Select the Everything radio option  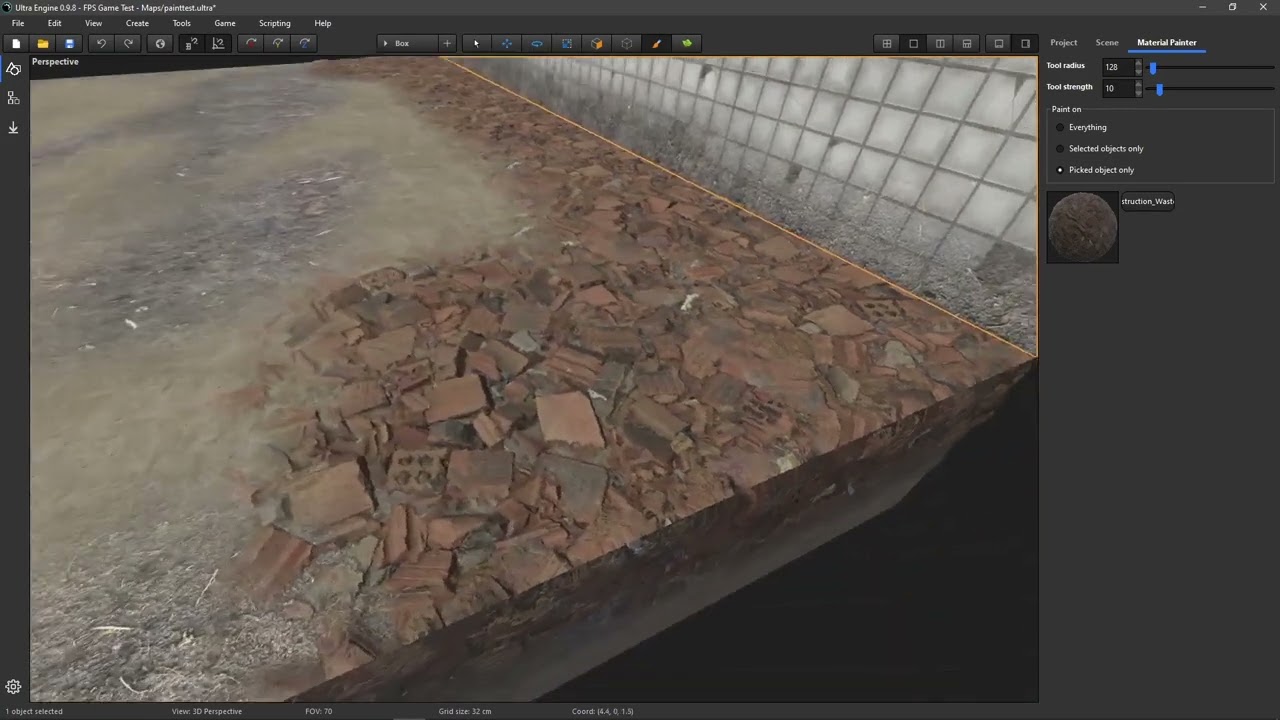1081,127
